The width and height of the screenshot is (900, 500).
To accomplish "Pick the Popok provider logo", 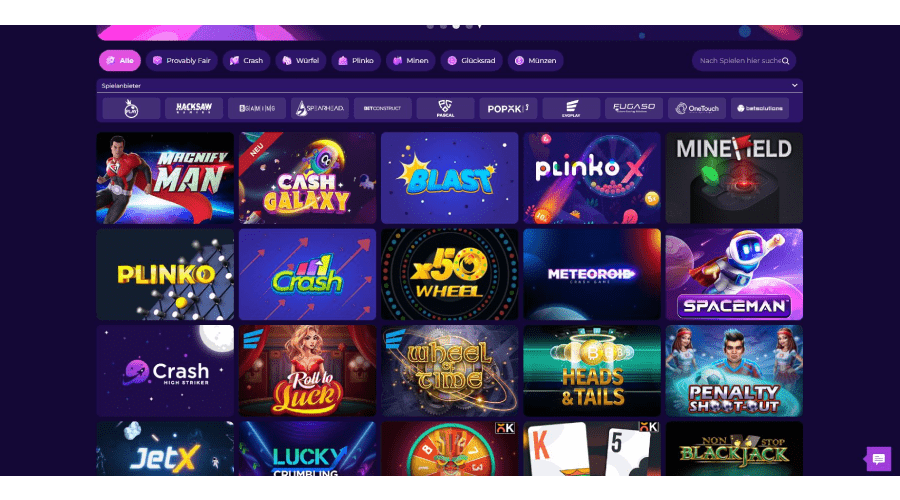I will (x=509, y=108).
